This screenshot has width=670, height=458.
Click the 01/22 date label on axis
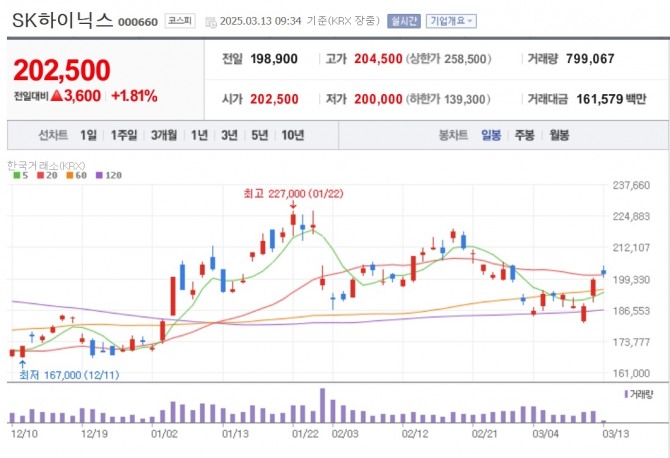pyautogui.click(x=306, y=434)
